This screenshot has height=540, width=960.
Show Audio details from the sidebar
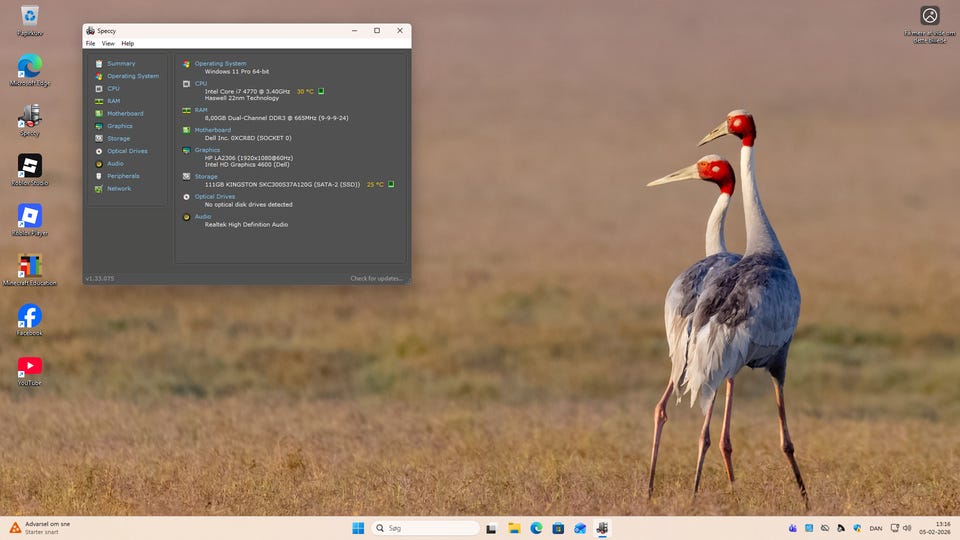pyautogui.click(x=115, y=164)
